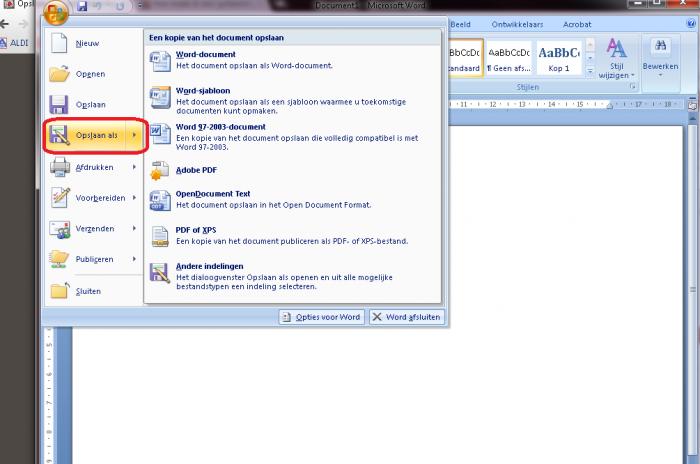This screenshot has width=700, height=464.
Task: Click the PDF of XPS icon
Action: click(x=160, y=237)
